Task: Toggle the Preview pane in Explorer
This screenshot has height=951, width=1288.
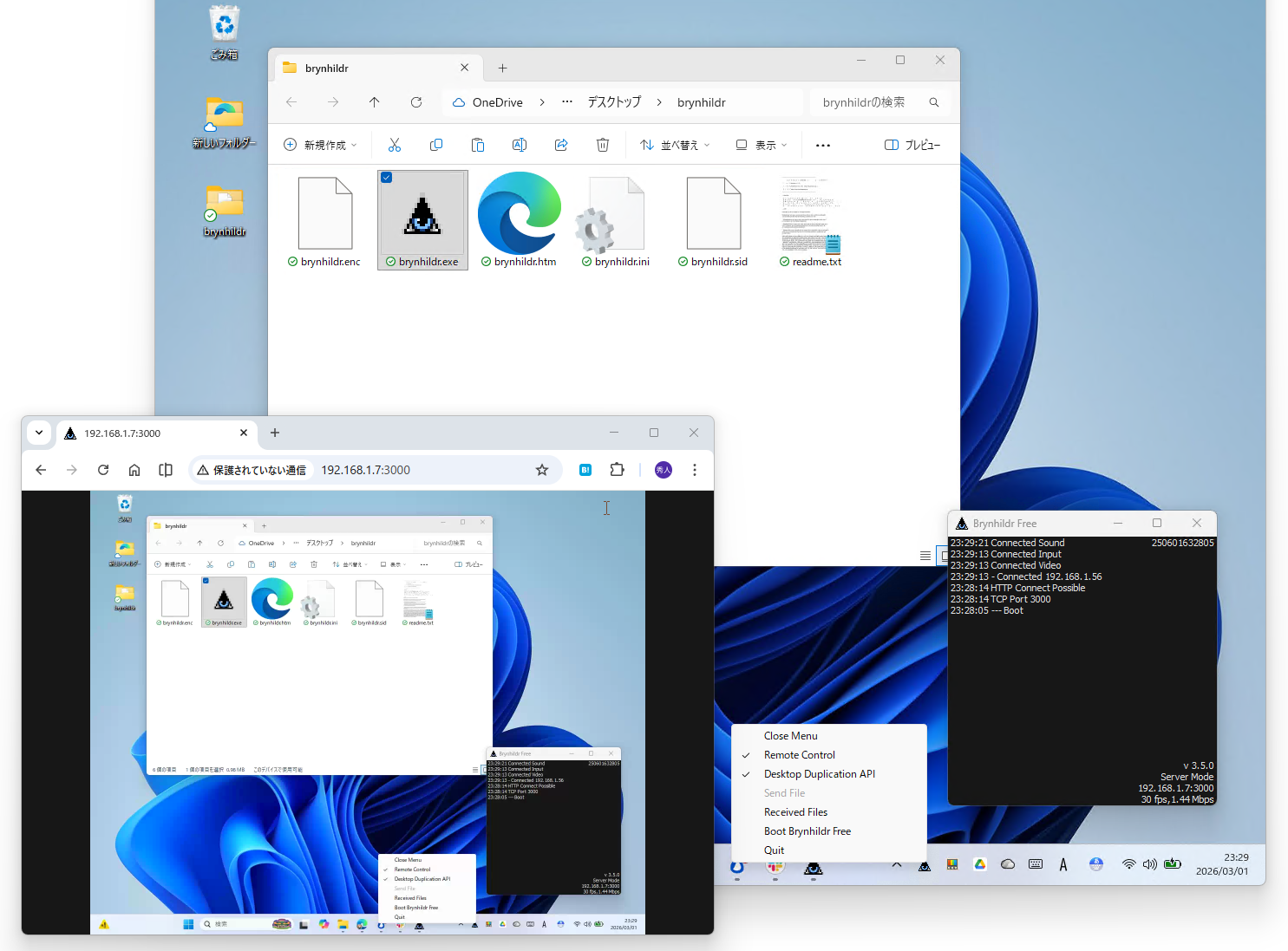Action: 912,145
